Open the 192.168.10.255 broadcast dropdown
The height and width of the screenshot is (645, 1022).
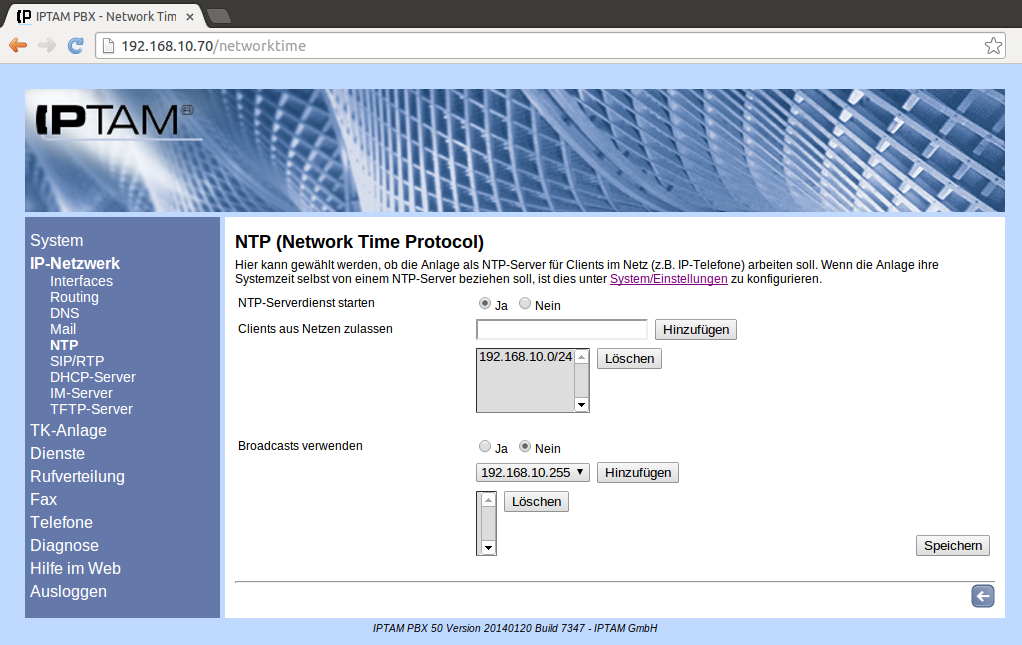[533, 472]
